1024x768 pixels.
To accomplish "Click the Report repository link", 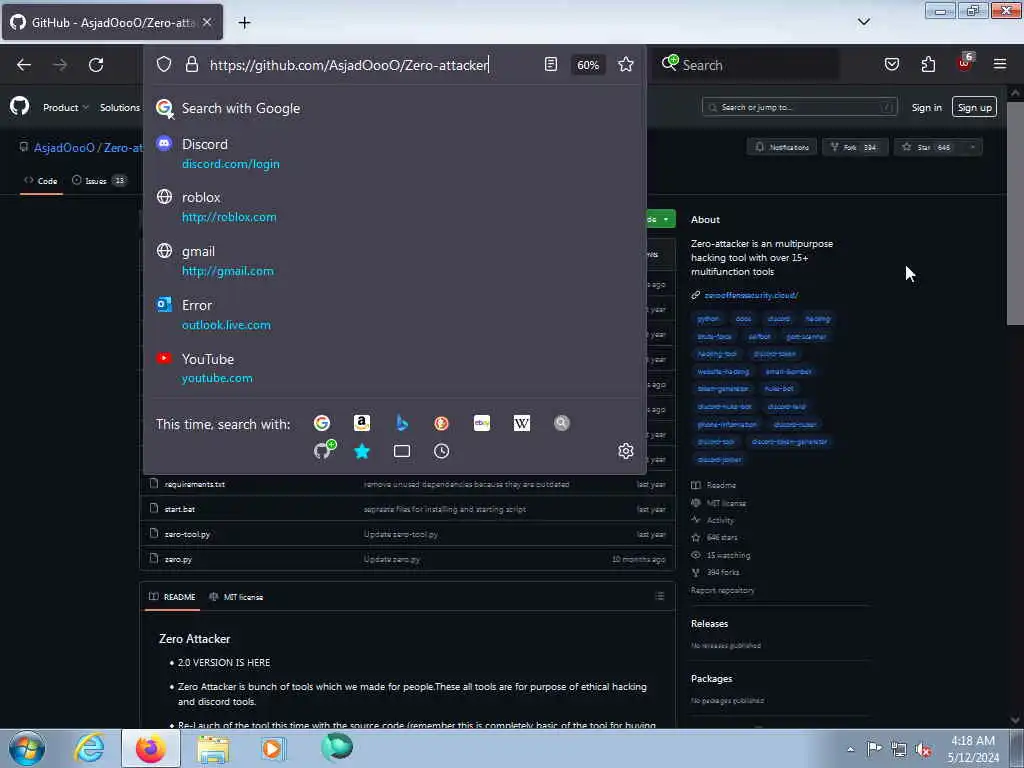I will [x=722, y=590].
